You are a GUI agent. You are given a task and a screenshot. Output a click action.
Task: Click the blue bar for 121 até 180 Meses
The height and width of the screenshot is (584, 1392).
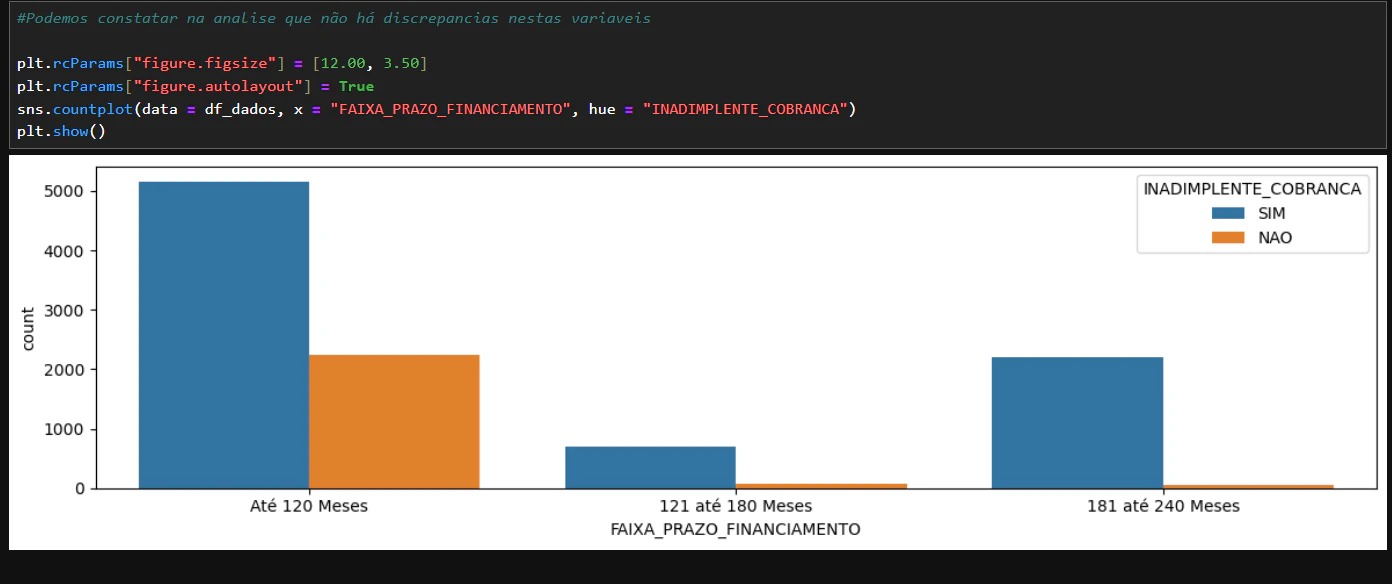pyautogui.click(x=650, y=467)
